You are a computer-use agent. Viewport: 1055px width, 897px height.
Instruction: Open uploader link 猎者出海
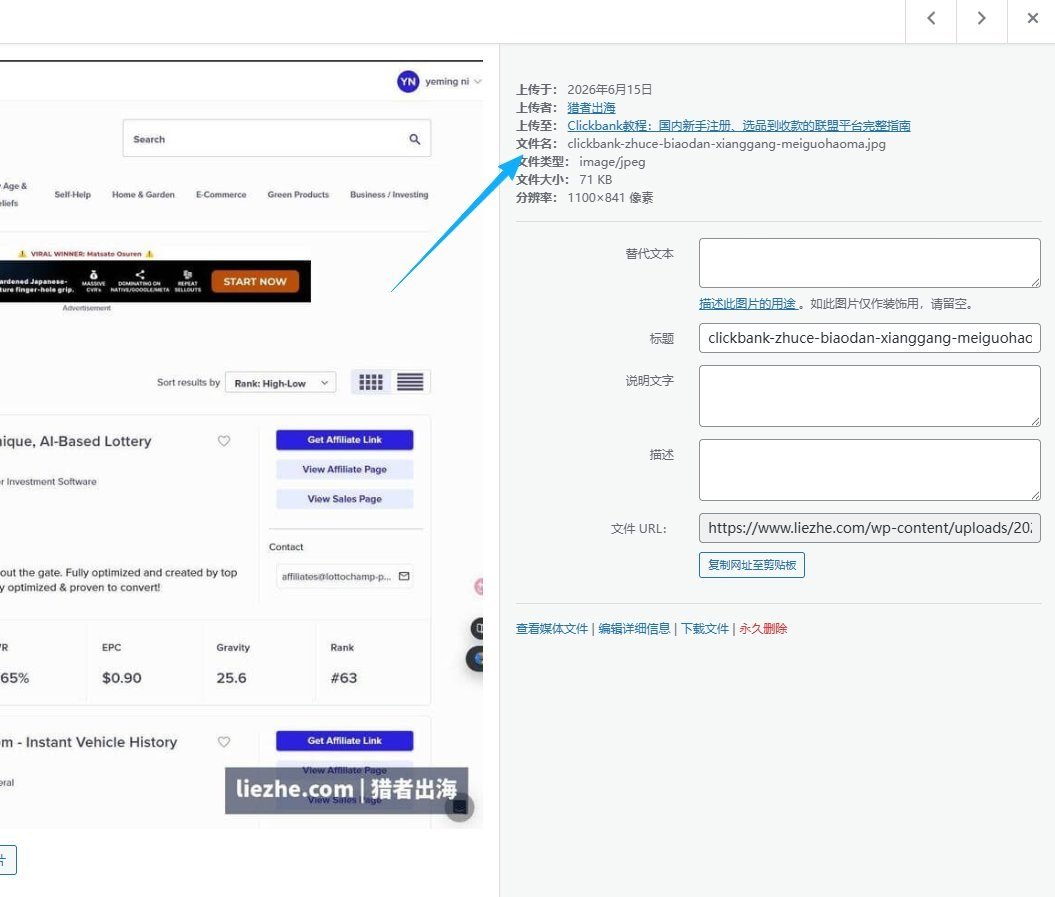[591, 108]
